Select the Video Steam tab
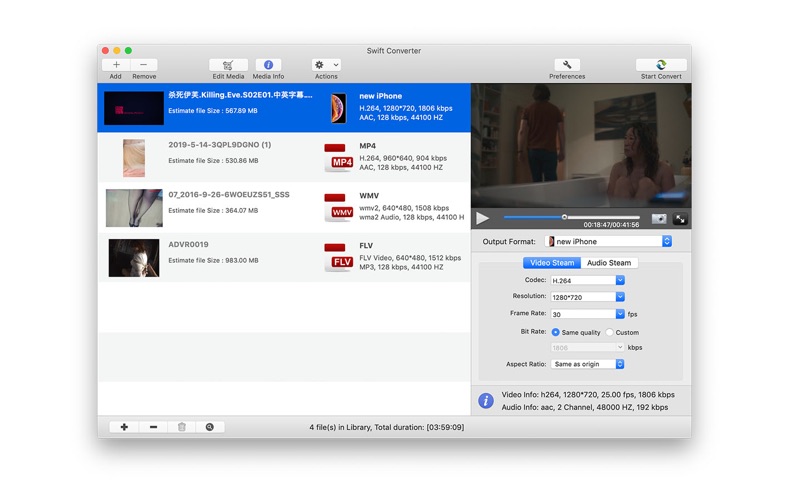This screenshot has height=500, width=800. click(x=552, y=263)
